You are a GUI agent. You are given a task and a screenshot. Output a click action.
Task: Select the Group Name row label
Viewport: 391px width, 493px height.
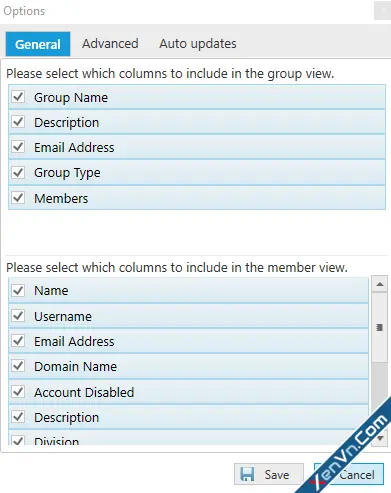pyautogui.click(x=71, y=98)
